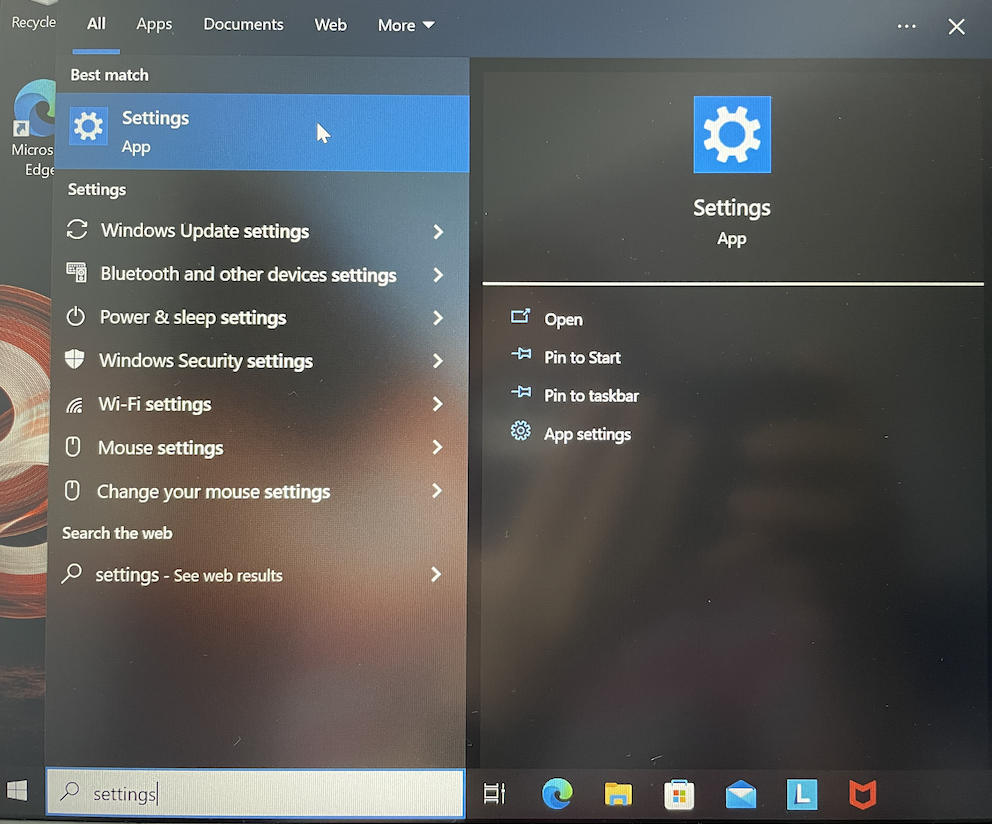The image size is (992, 824).
Task: Expand Windows Security settings chevron
Action: click(x=438, y=361)
